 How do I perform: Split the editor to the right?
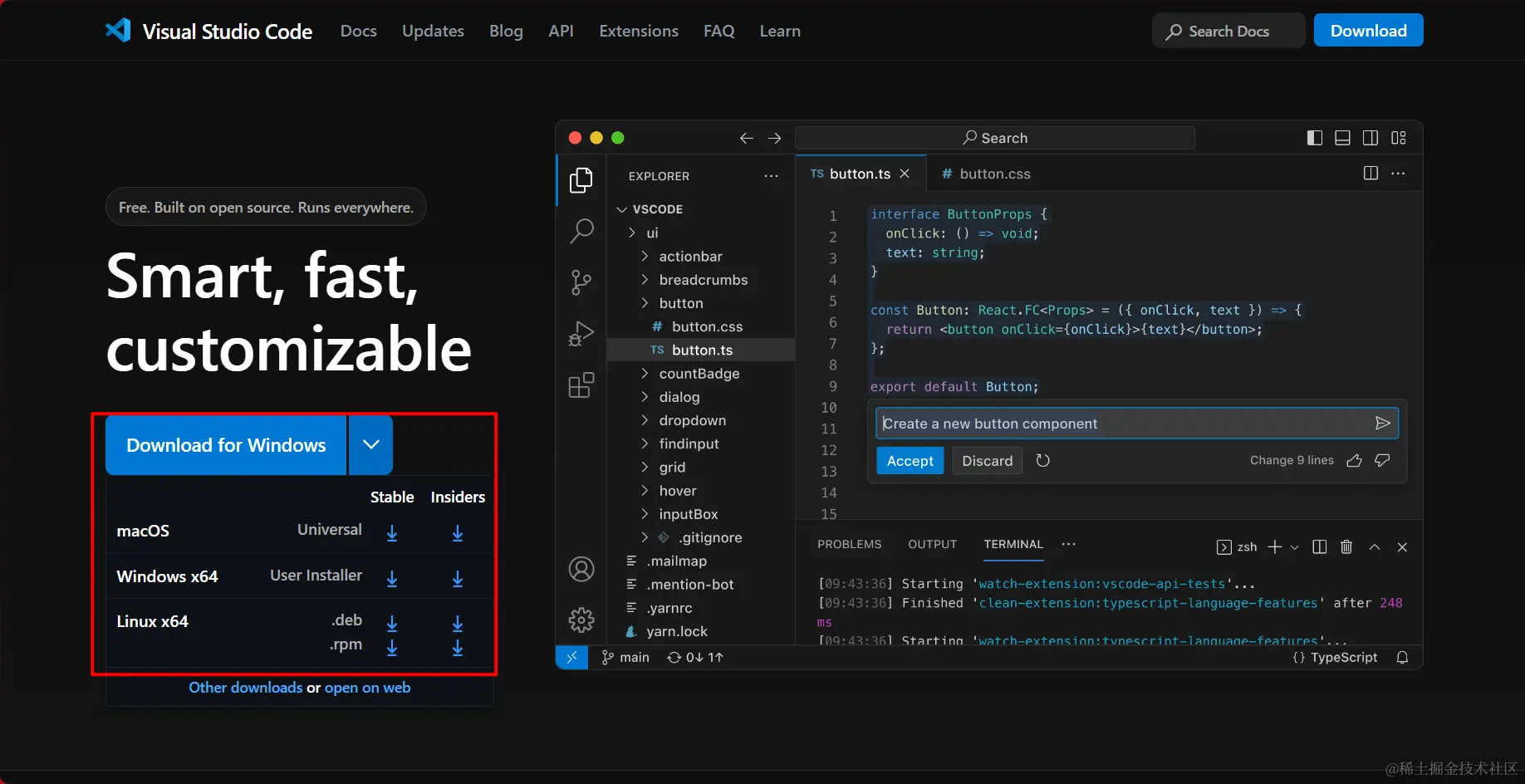[1371, 173]
